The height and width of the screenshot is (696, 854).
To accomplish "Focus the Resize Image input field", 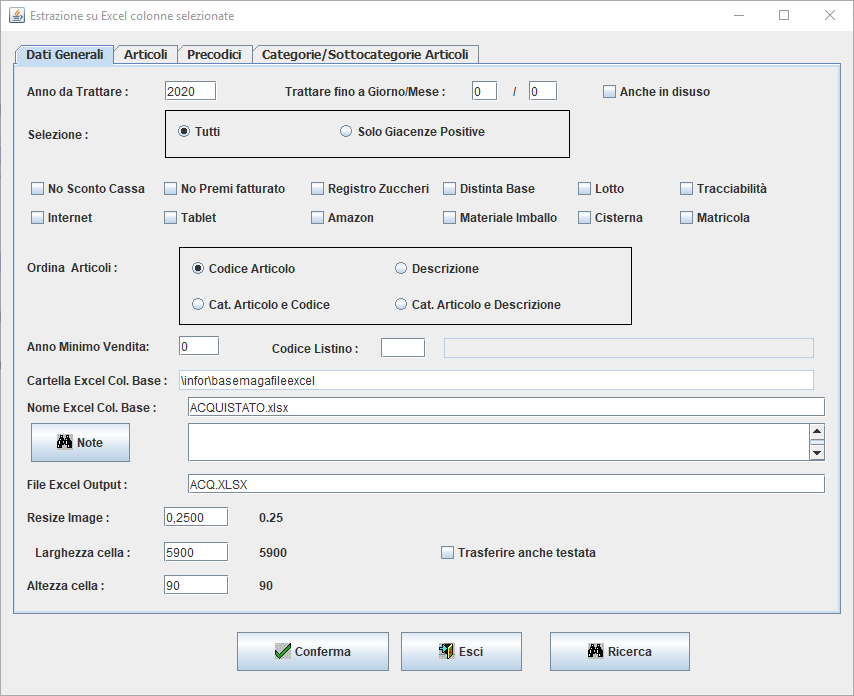I will pyautogui.click(x=196, y=517).
